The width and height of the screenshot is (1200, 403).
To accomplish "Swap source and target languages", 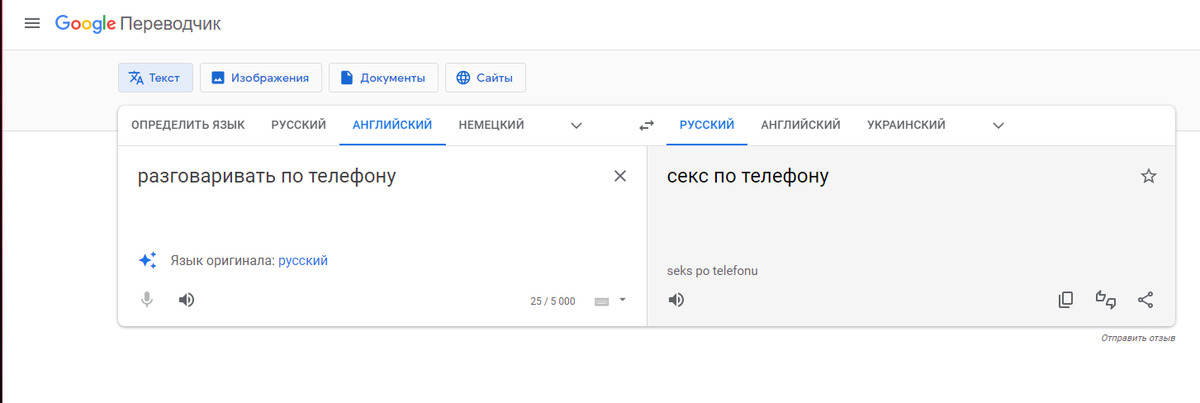I will pyautogui.click(x=647, y=126).
